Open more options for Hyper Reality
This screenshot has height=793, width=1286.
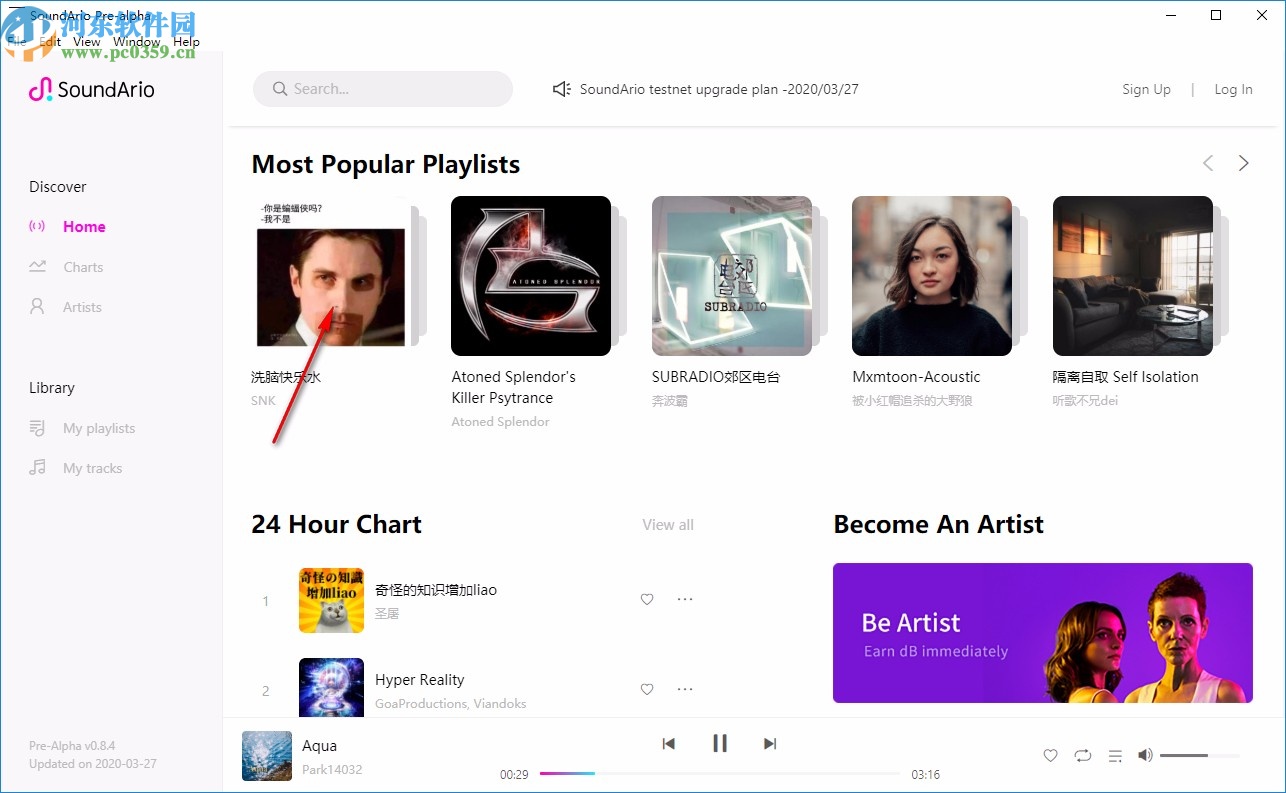685,689
